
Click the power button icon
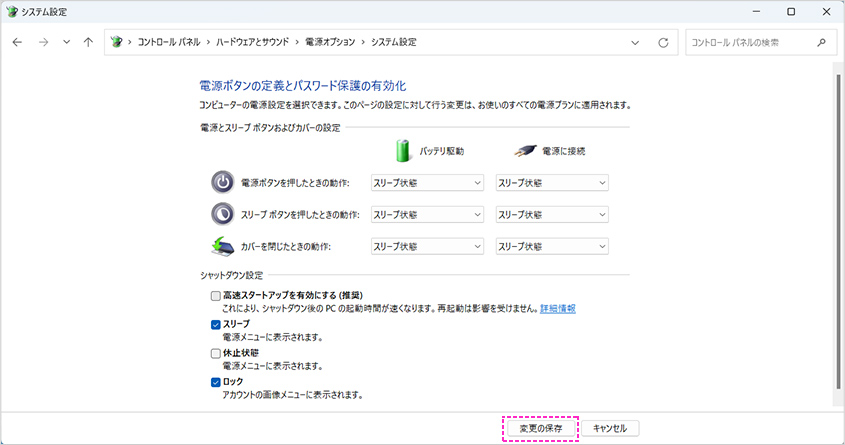221,183
